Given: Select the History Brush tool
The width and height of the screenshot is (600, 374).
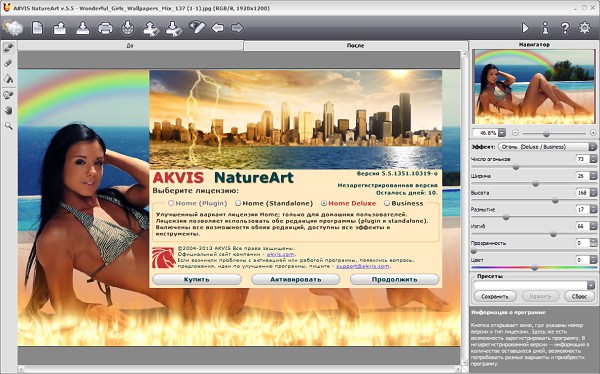Looking at the screenshot, I should pyautogui.click(x=8, y=95).
